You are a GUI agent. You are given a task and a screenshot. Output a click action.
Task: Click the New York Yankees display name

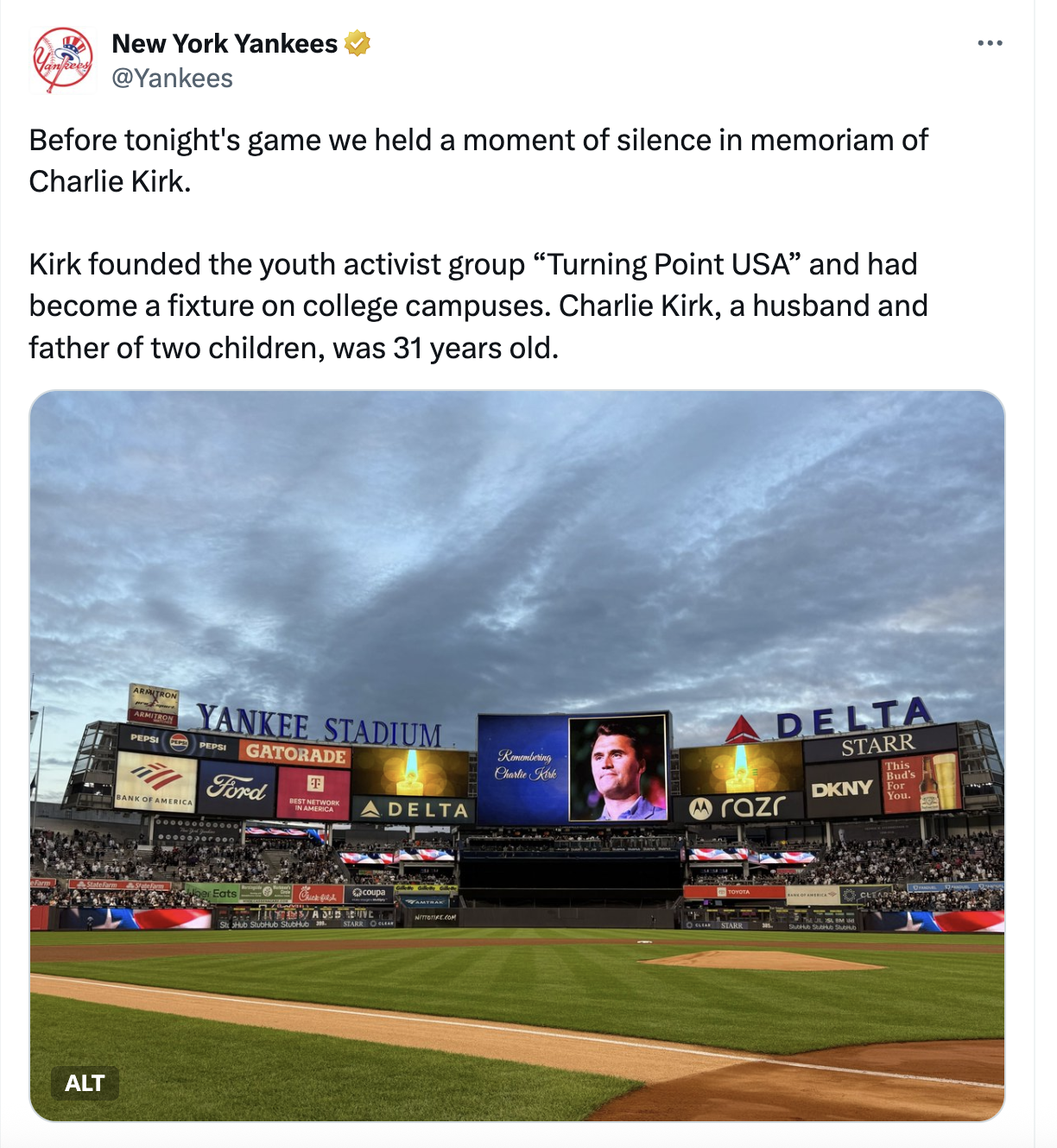225,43
